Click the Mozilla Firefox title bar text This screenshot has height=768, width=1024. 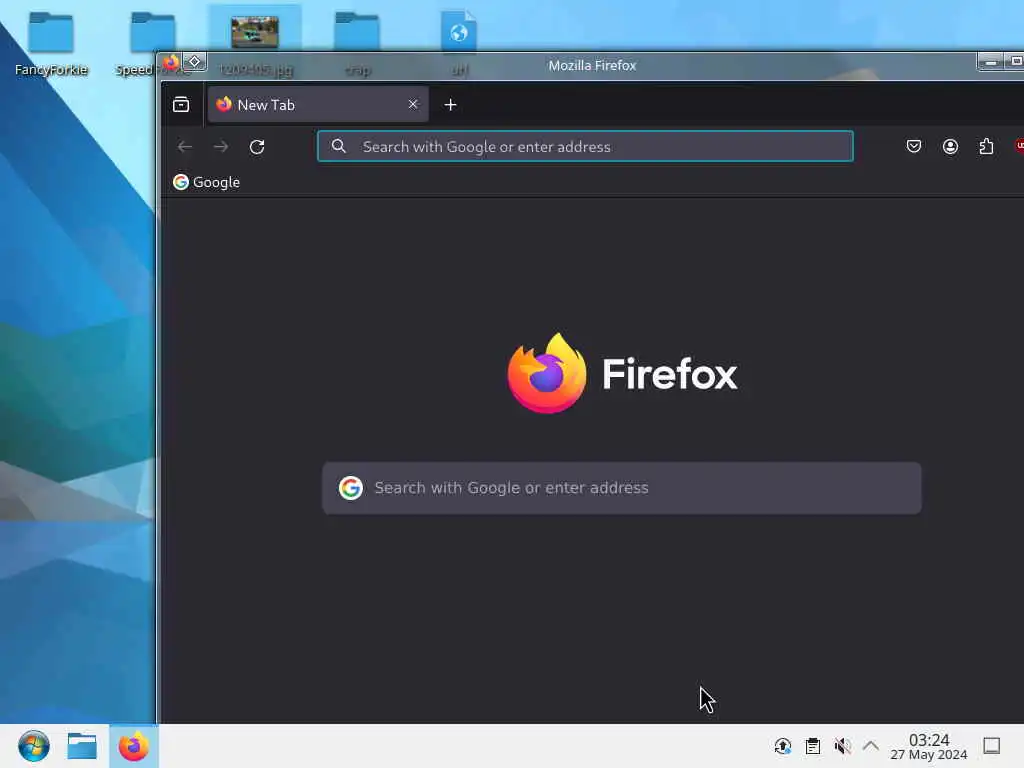pyautogui.click(x=592, y=65)
